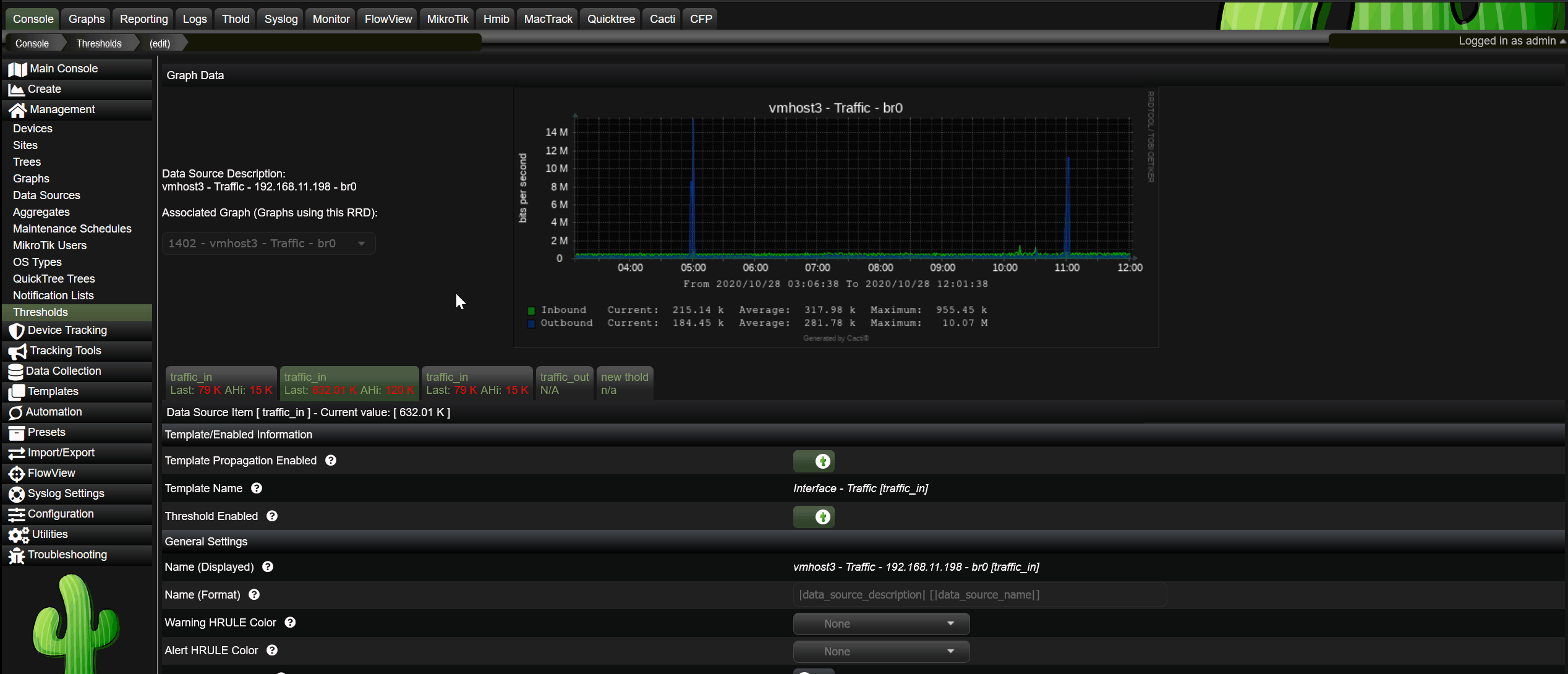
Task: Change the Alert HRULE Color selection
Action: click(x=880, y=651)
